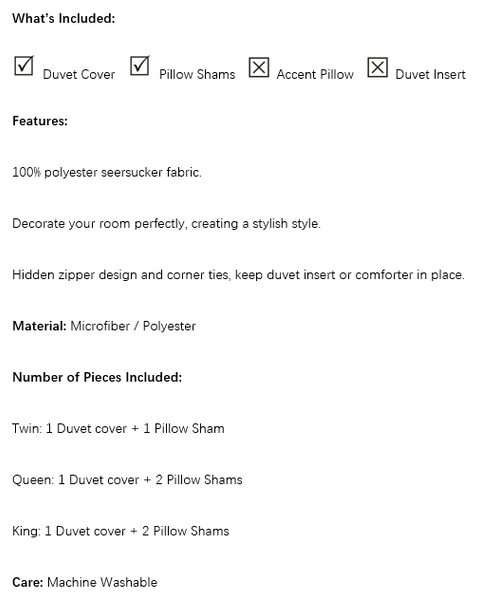Select the 'Duvet Insert' label

(431, 74)
